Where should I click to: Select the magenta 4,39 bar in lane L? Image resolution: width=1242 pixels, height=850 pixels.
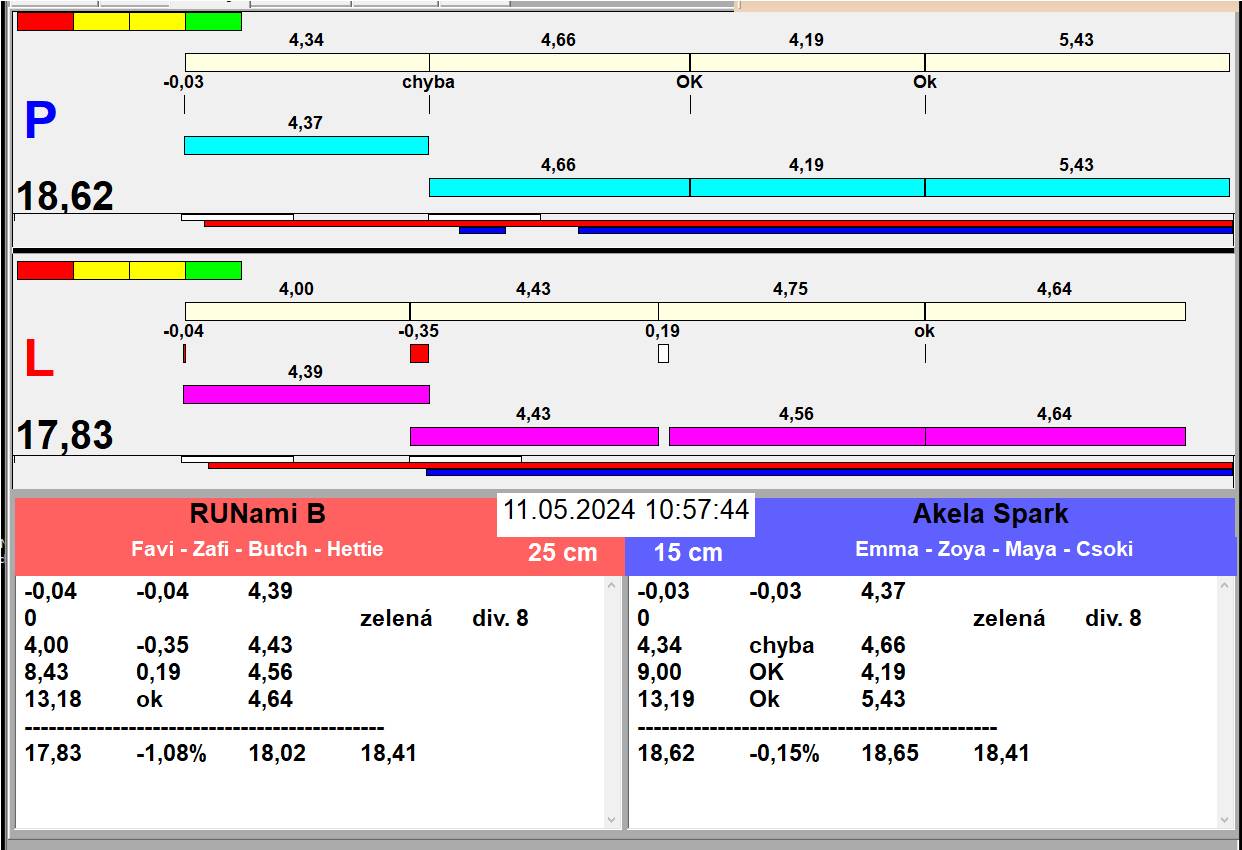pos(306,394)
